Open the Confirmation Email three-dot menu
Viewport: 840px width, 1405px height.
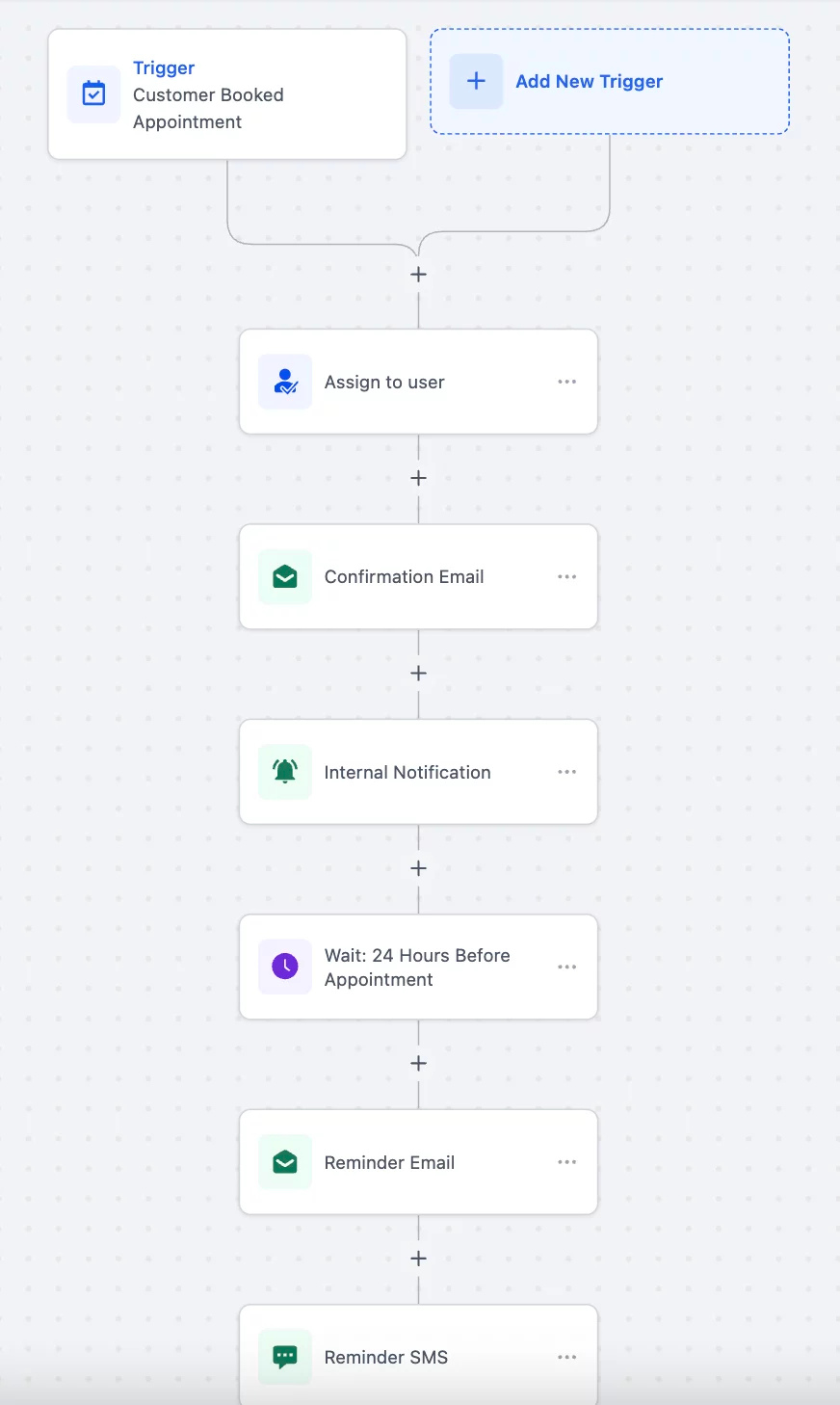(566, 576)
